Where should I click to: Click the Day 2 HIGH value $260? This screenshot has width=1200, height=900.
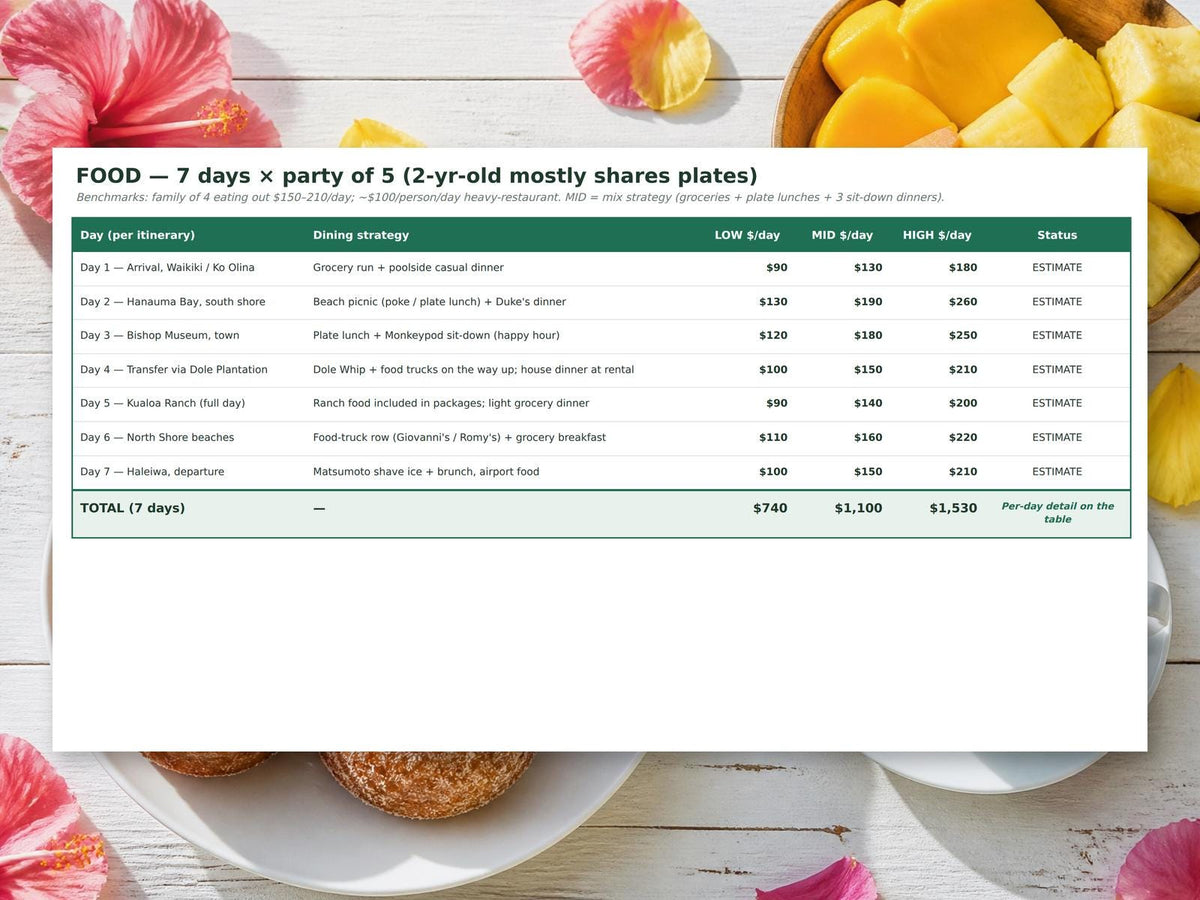pos(963,302)
